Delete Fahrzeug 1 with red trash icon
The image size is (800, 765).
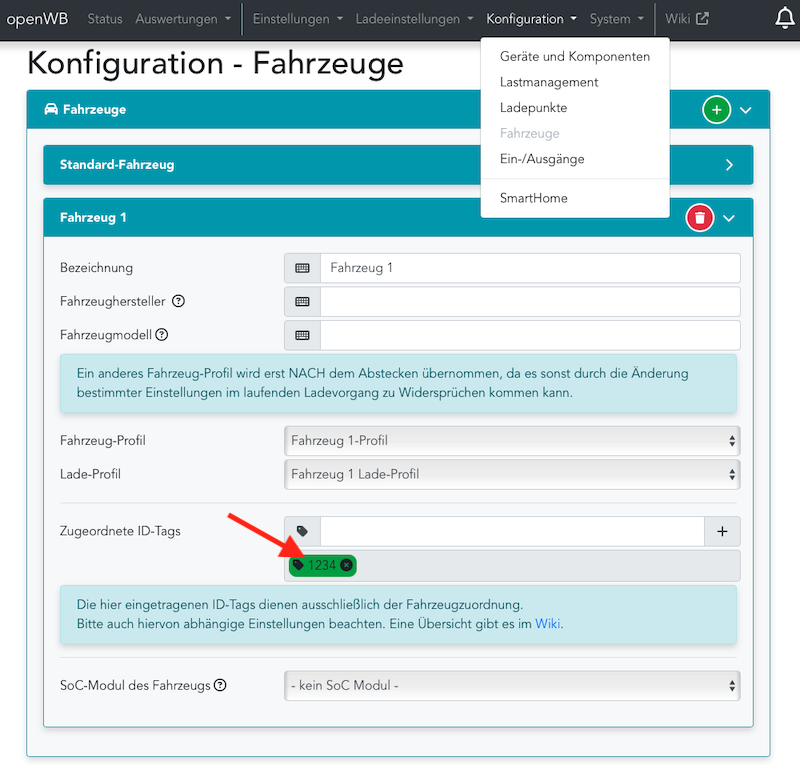(700, 217)
